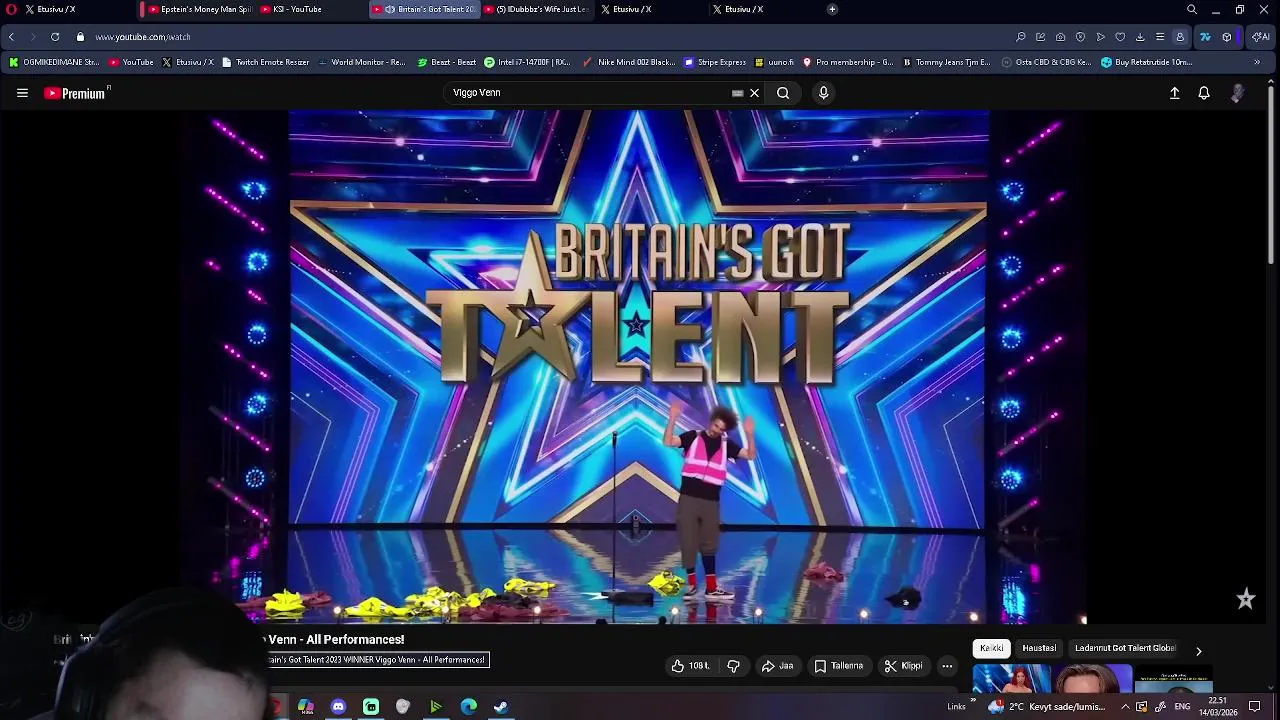The image size is (1280, 720).
Task: Show next filter chips with arrow
Action: [x=1198, y=651]
